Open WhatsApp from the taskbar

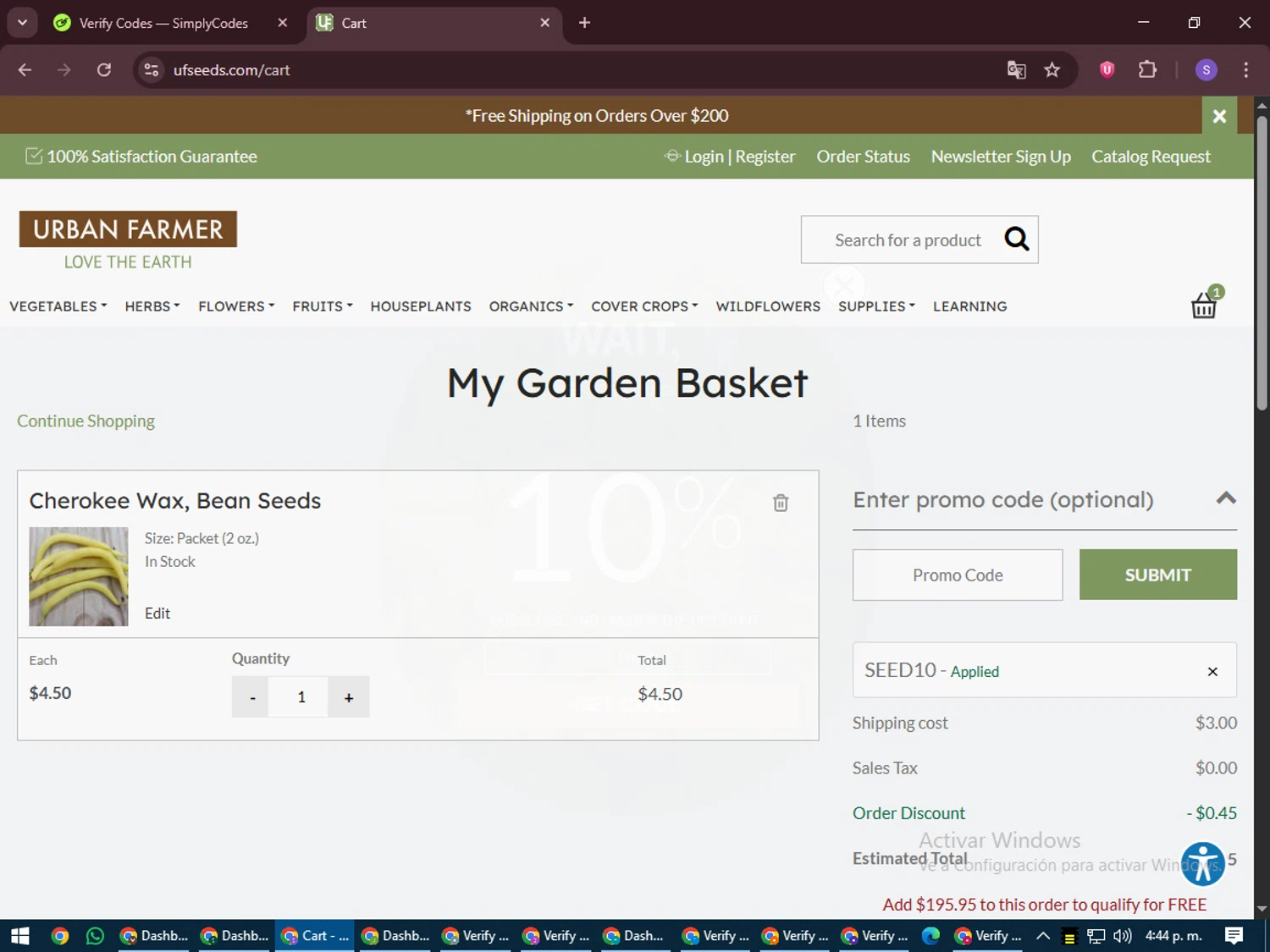[x=95, y=936]
